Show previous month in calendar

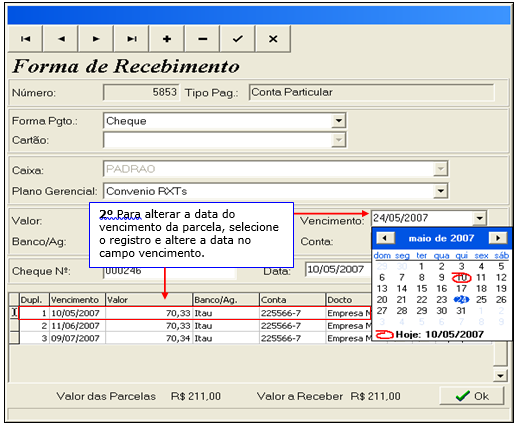tap(385, 238)
